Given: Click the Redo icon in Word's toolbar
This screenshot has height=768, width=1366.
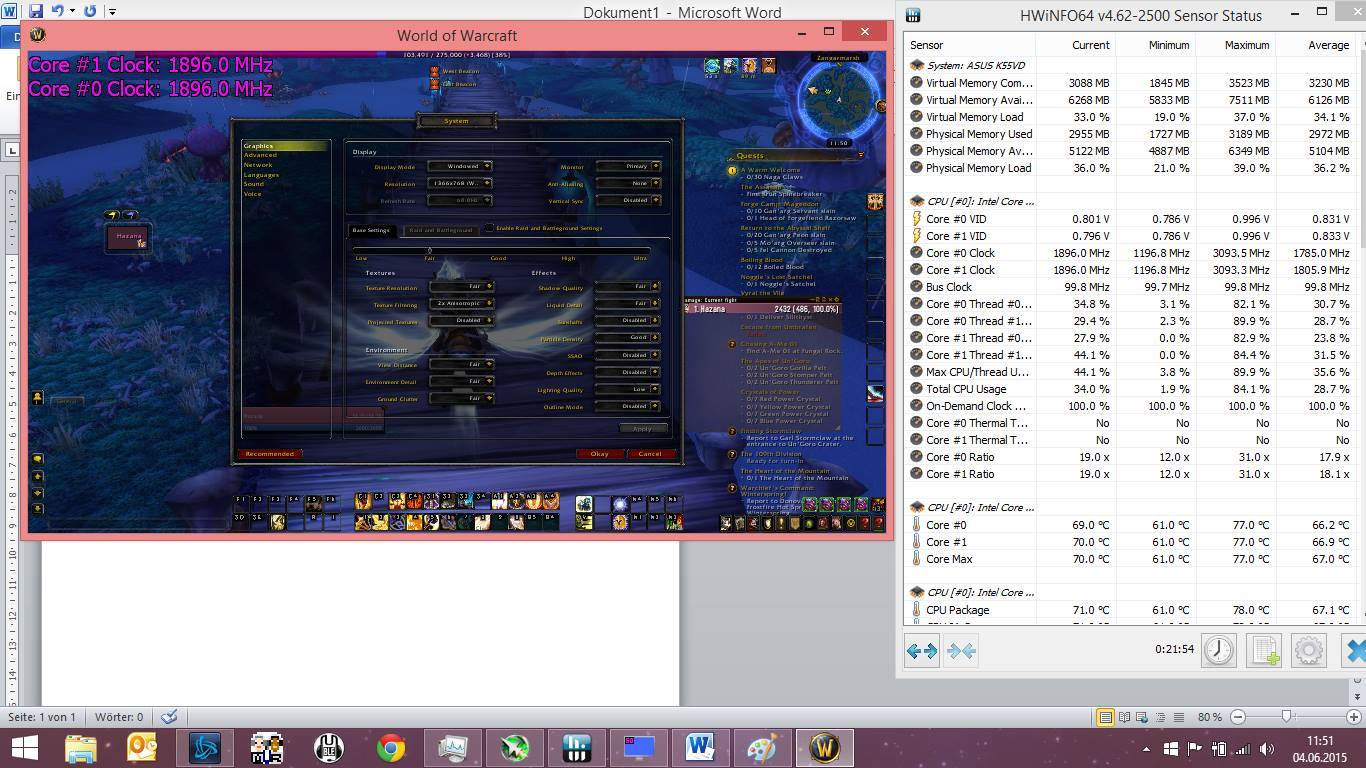Looking at the screenshot, I should [x=90, y=11].
